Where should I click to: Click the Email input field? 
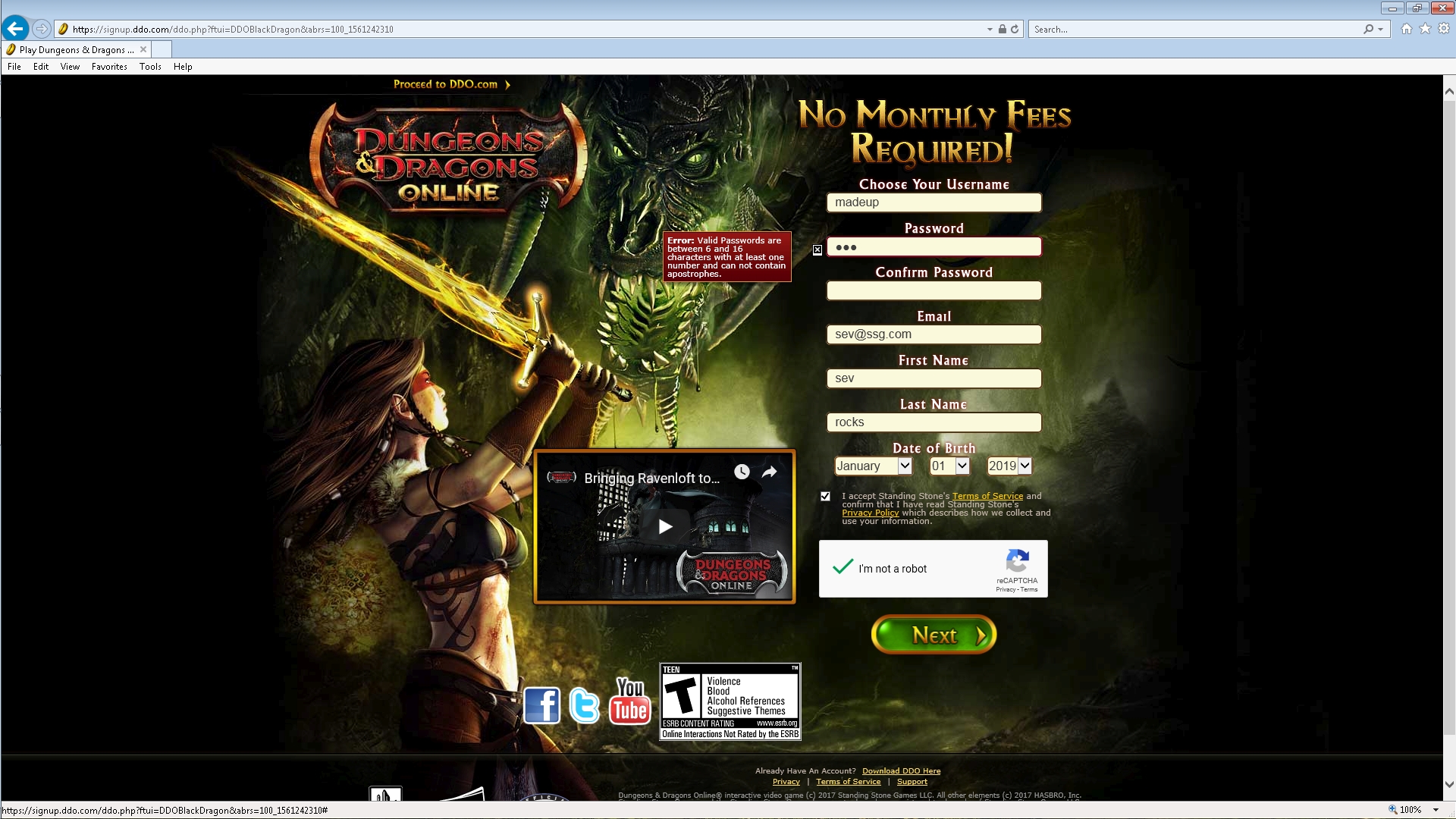[x=934, y=334]
